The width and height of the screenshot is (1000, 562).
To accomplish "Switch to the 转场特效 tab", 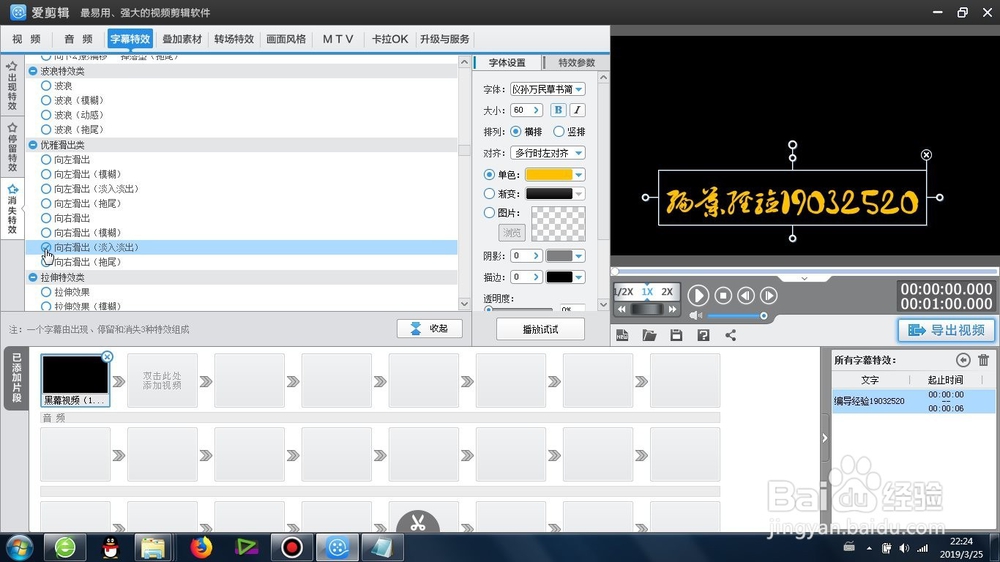I will click(x=234, y=39).
